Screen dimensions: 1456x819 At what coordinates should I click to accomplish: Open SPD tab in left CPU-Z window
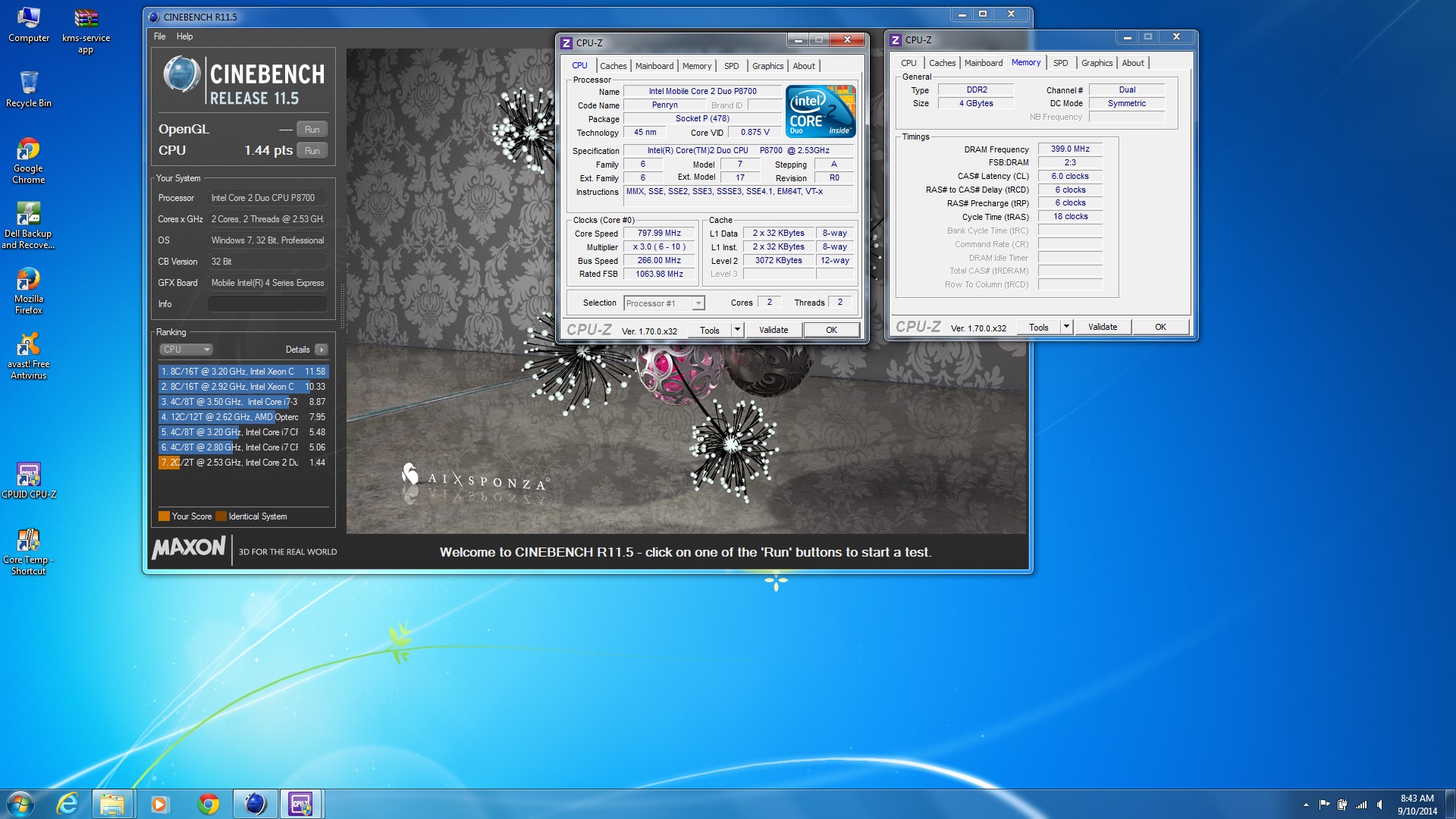[731, 66]
